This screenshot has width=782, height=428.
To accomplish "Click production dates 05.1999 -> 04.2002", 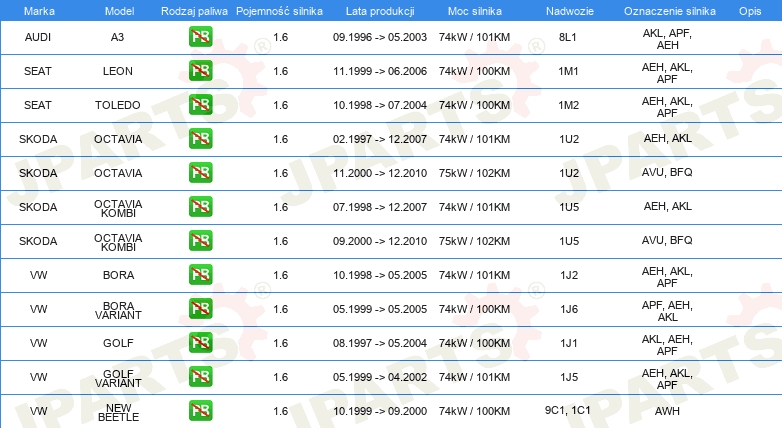I will [x=380, y=377].
